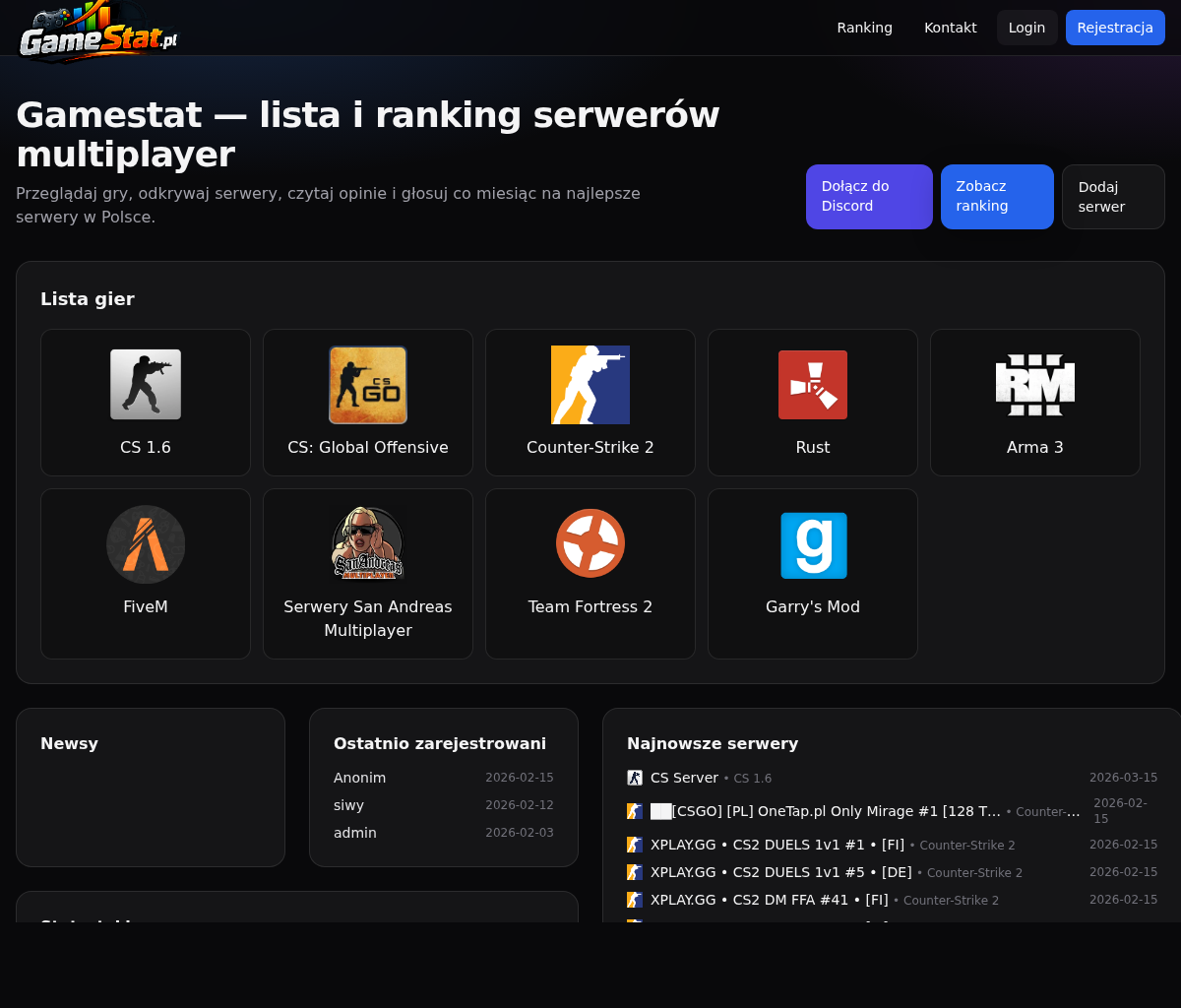Click the Login button

[1027, 28]
